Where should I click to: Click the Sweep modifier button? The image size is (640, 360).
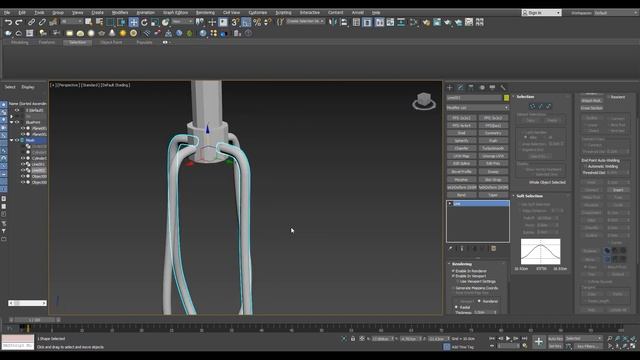tap(493, 171)
